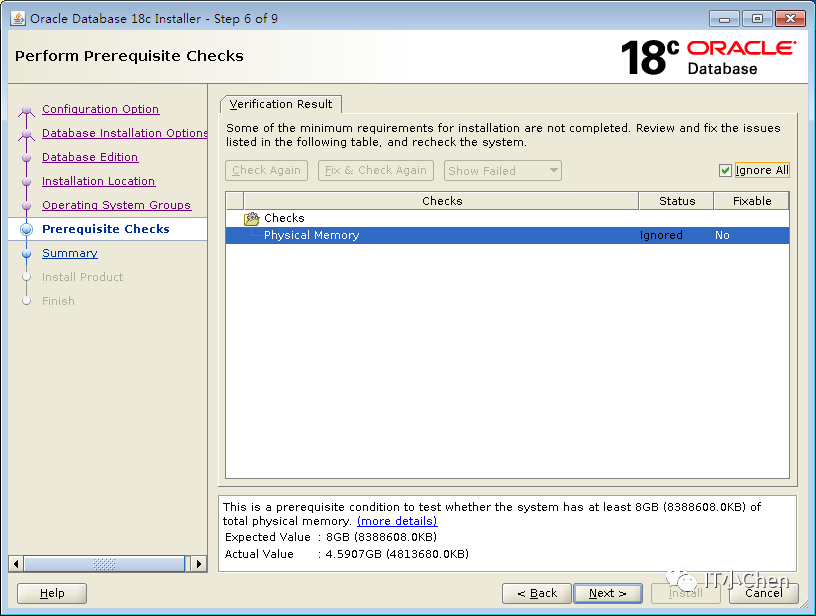The width and height of the screenshot is (816, 616).
Task: Click the Check Again button
Action: coord(266,171)
